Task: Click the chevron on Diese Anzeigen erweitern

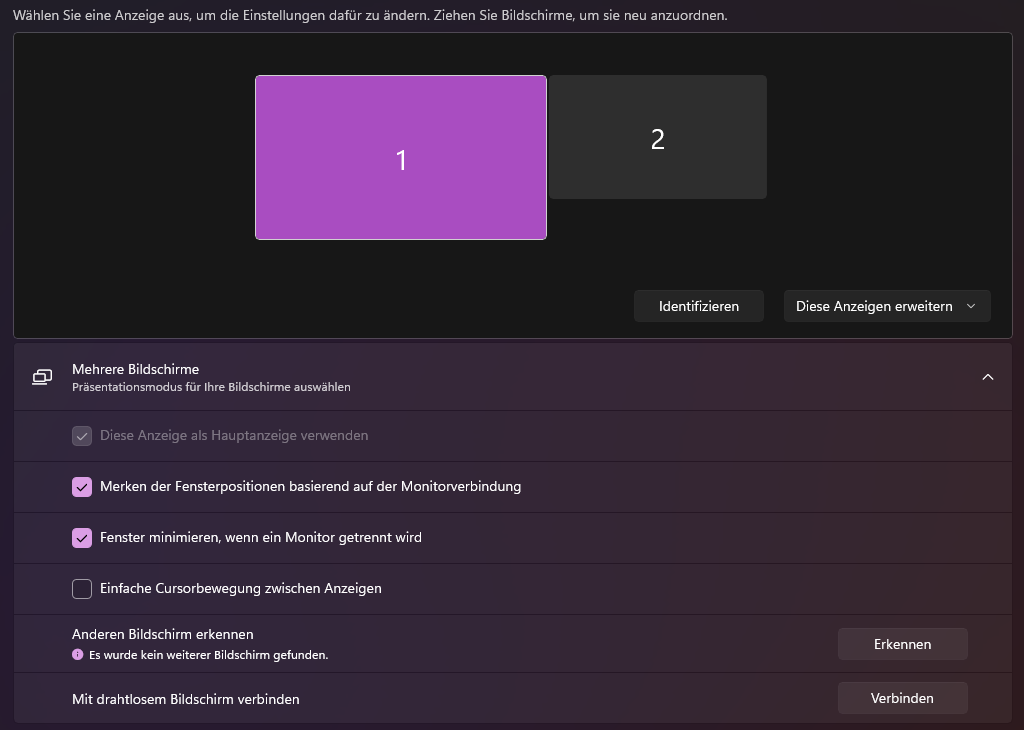Action: 971,306
